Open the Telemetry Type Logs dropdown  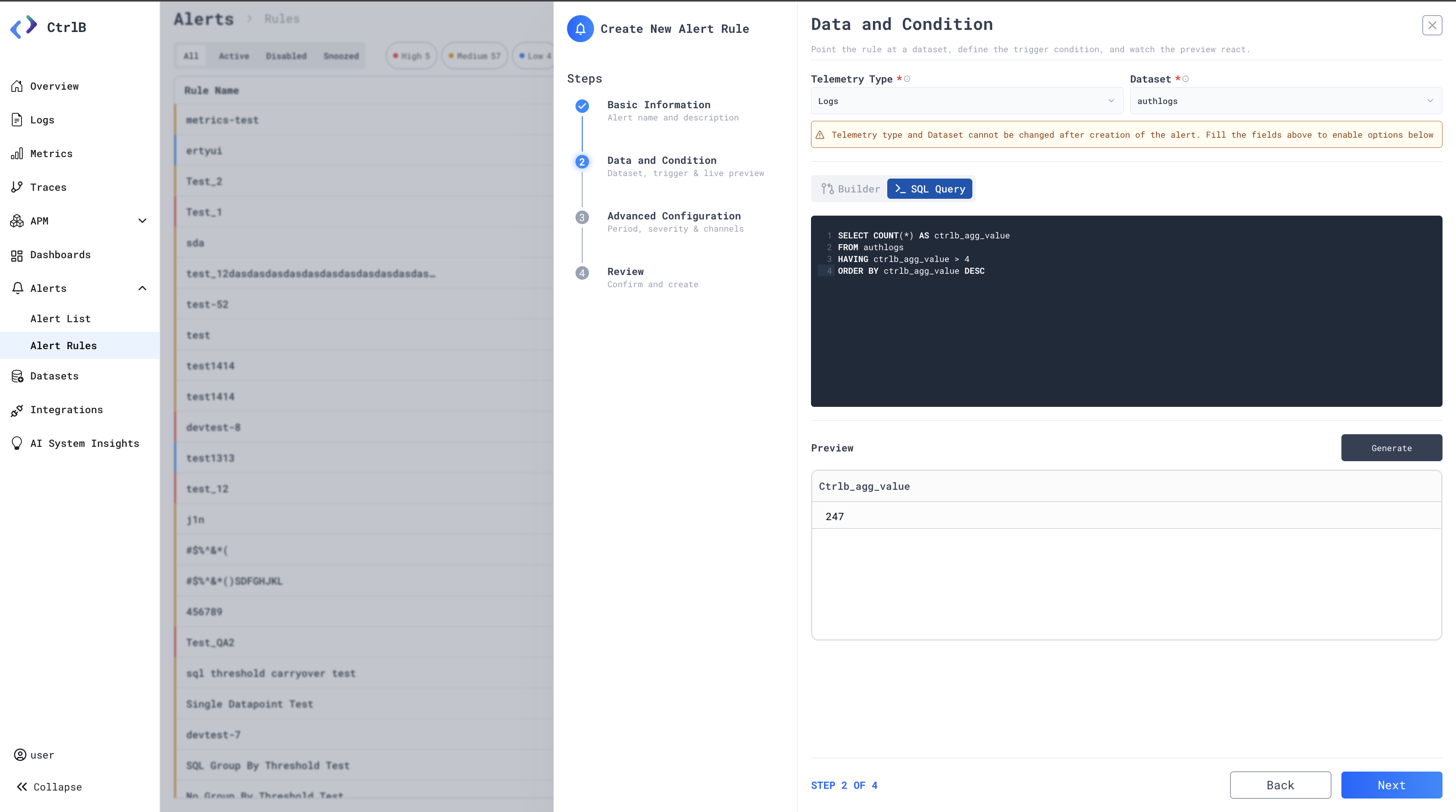(966, 101)
